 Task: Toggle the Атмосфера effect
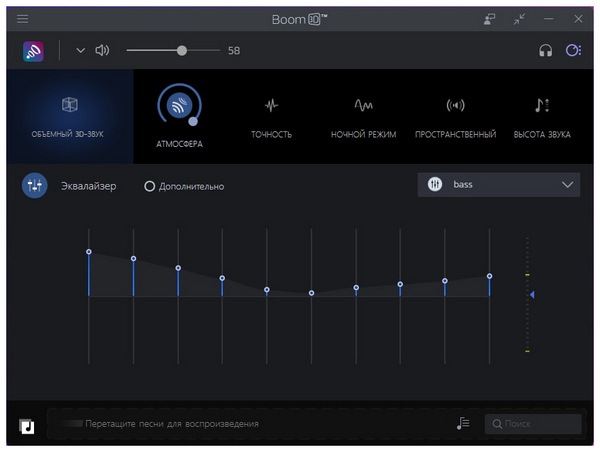pos(179,106)
